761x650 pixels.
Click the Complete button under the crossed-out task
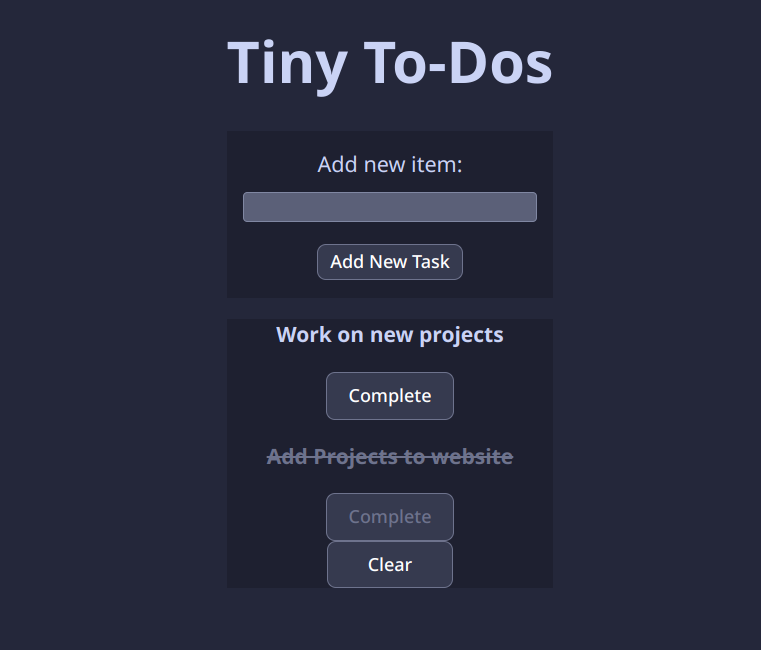pos(390,517)
